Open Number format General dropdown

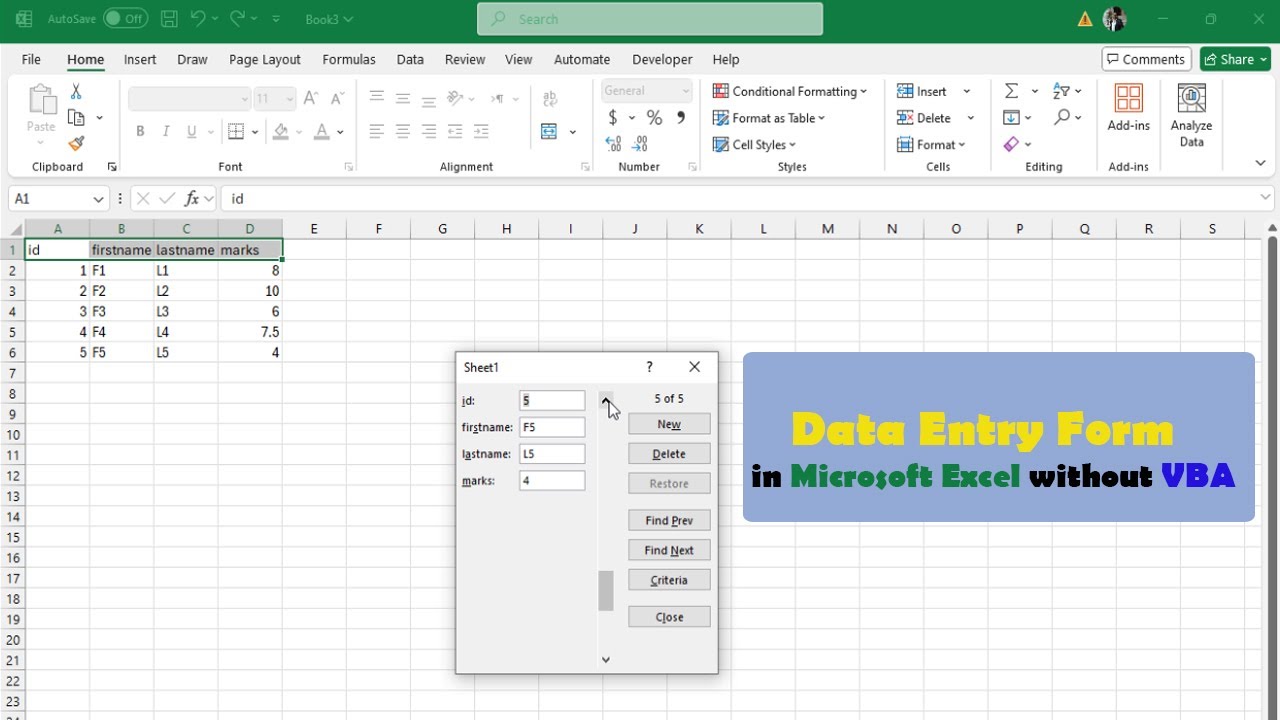point(686,91)
